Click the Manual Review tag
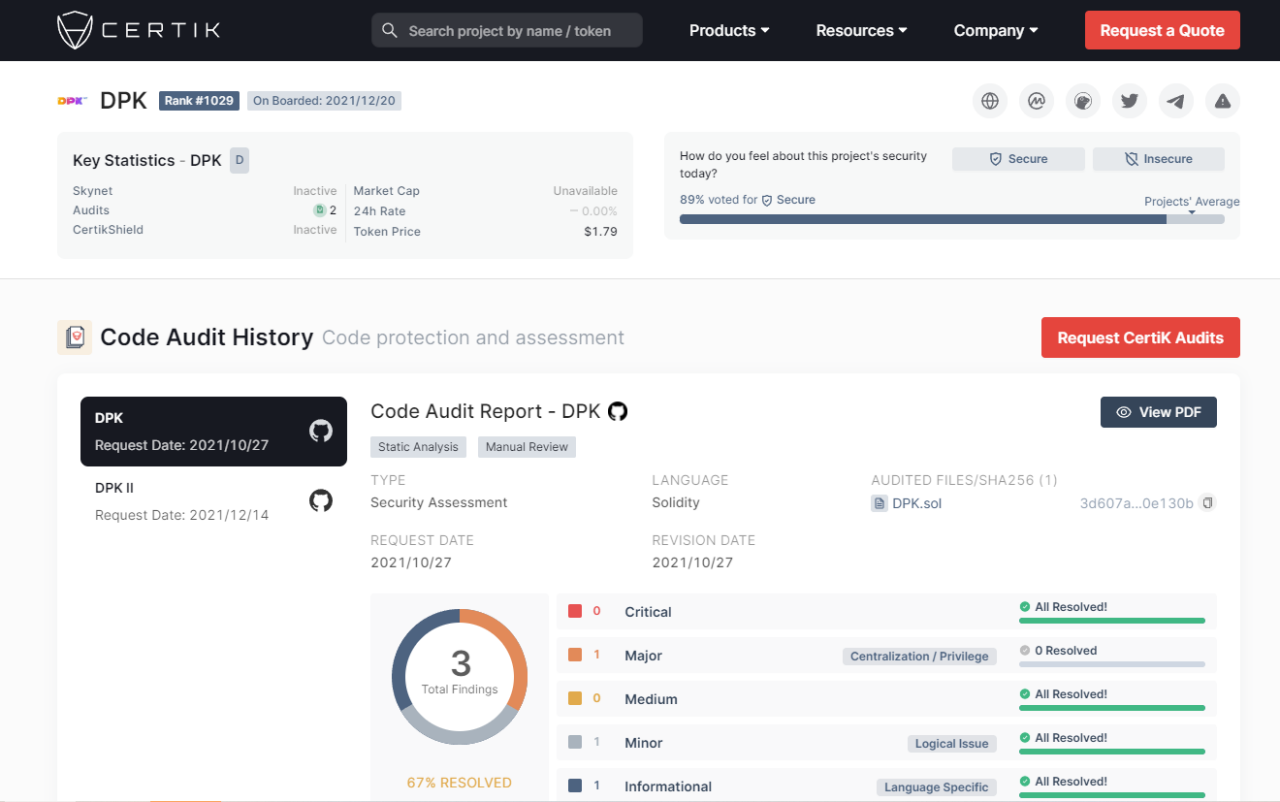The image size is (1280, 802). (527, 447)
